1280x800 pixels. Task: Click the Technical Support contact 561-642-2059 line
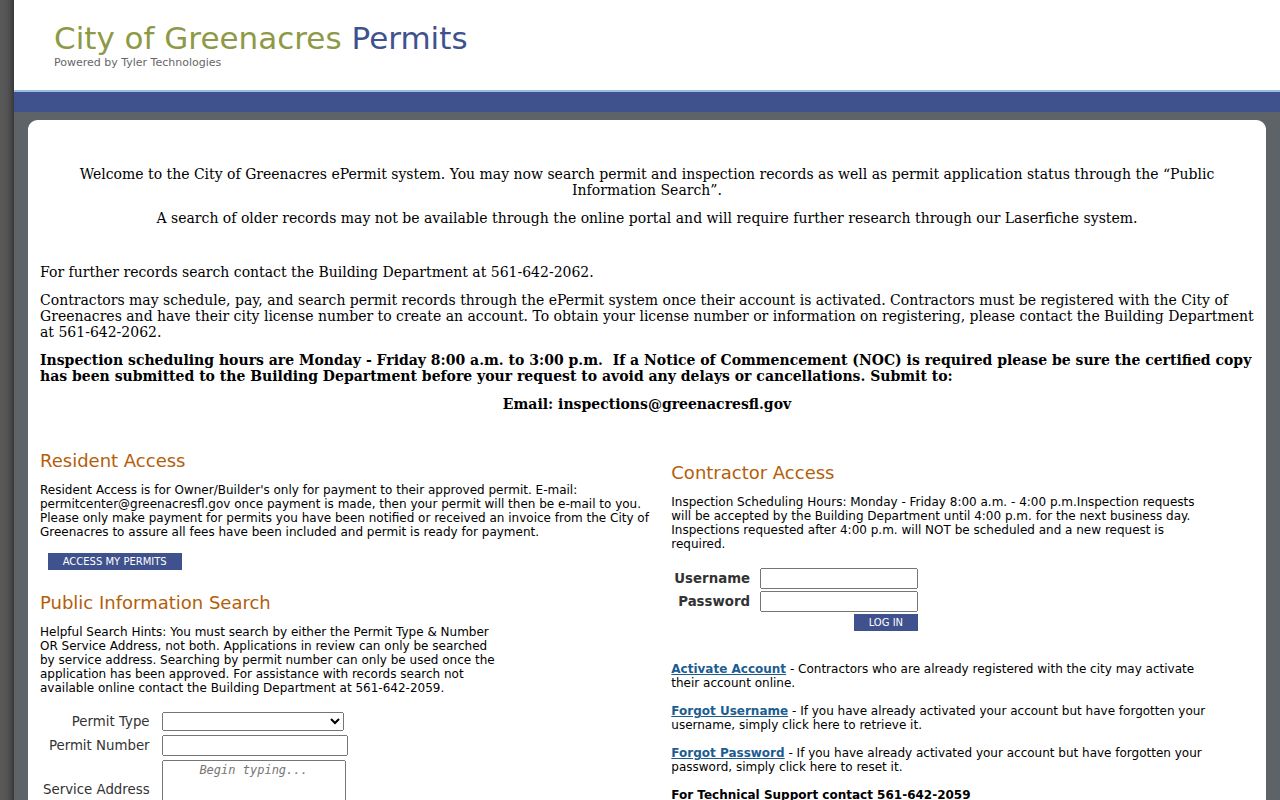(x=821, y=795)
